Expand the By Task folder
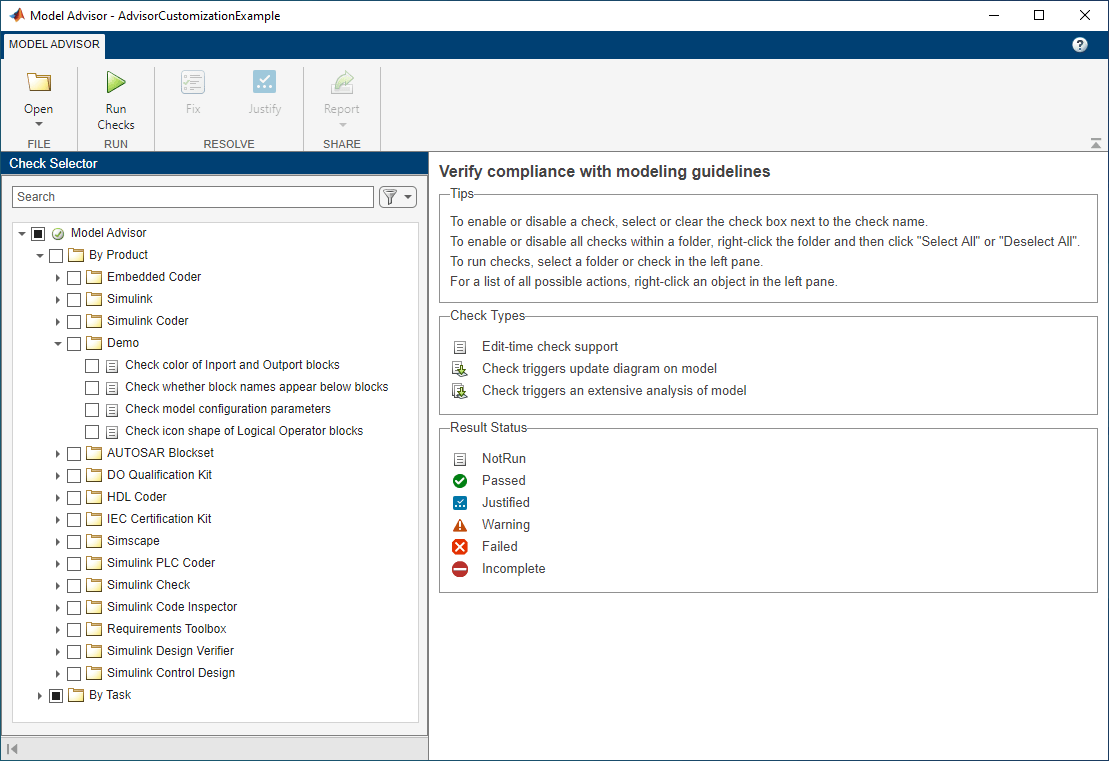The width and height of the screenshot is (1109, 761). 40,695
